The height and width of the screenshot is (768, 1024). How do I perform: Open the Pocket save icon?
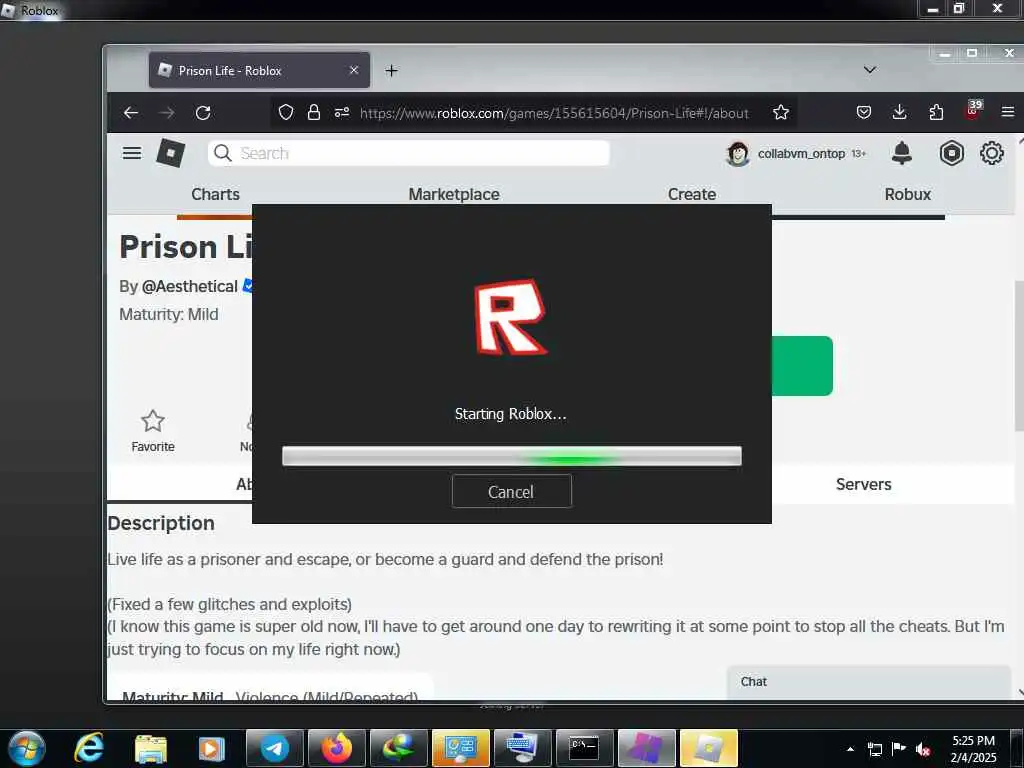click(863, 112)
